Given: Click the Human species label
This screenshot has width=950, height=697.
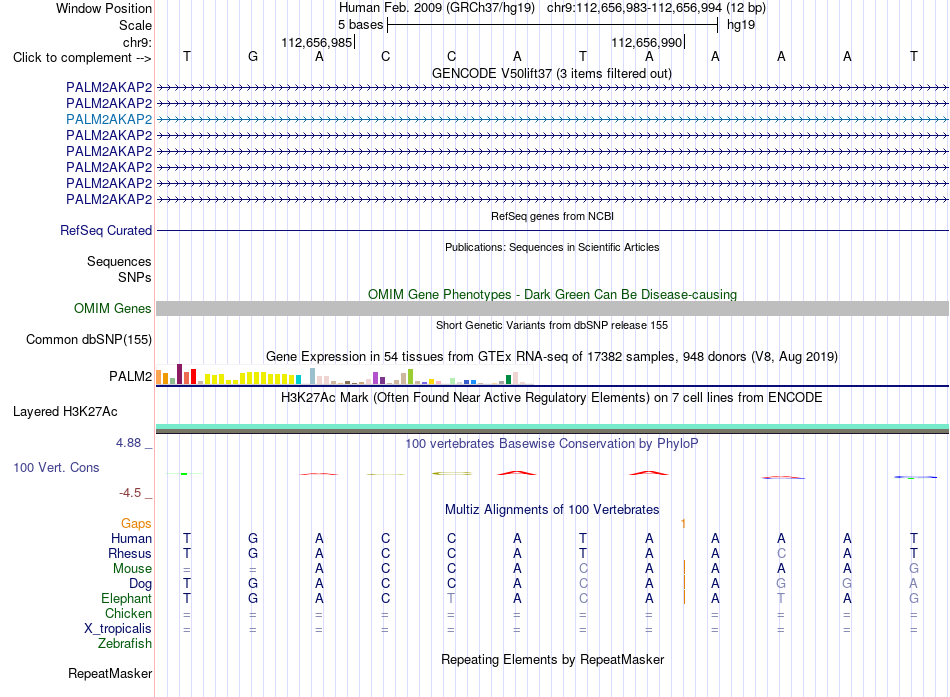Looking at the screenshot, I should 131,539.
